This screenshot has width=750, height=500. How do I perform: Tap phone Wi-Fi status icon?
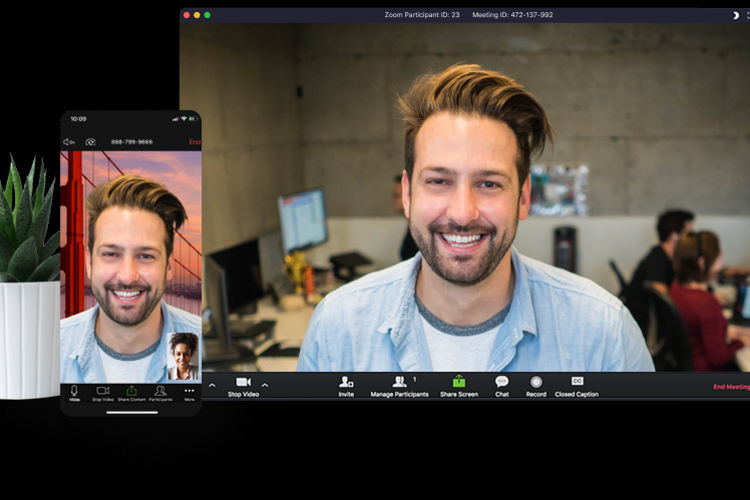pos(184,119)
